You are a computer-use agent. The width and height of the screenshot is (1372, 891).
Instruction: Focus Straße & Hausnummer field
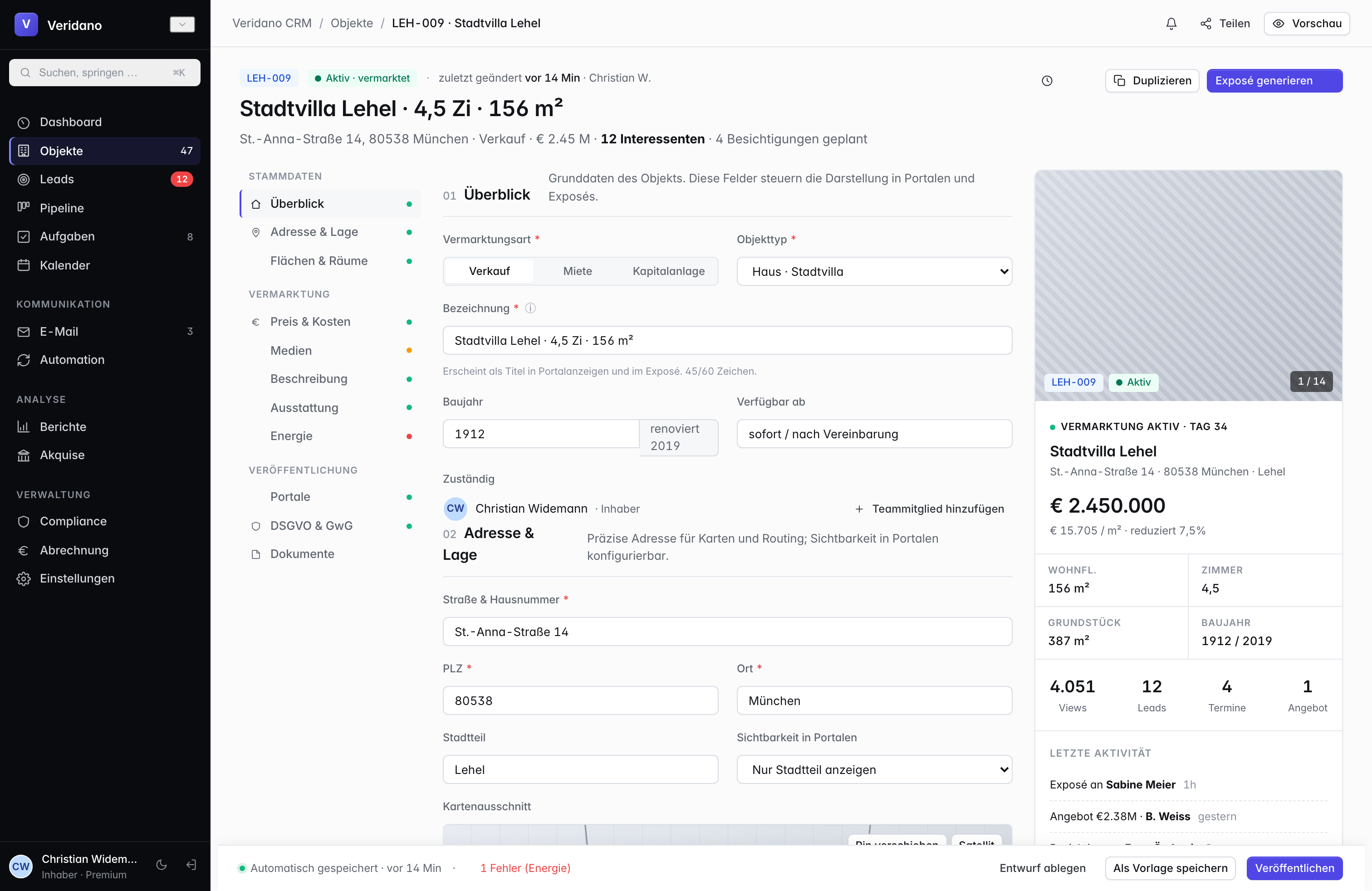(x=727, y=632)
